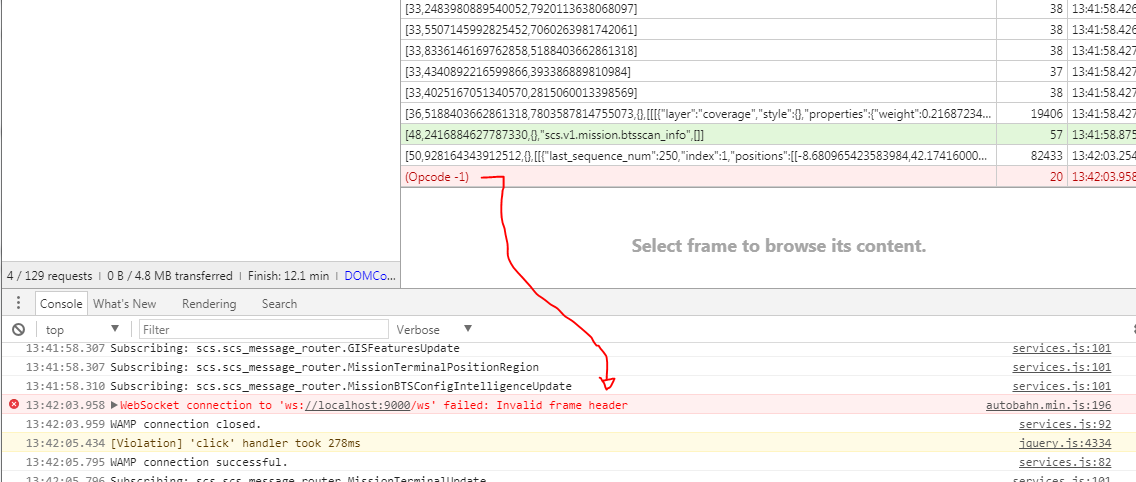Viewport: 1136px width, 482px height.
Task: Click the 'Finish: 12.1 min' status entry
Action: coord(288,276)
